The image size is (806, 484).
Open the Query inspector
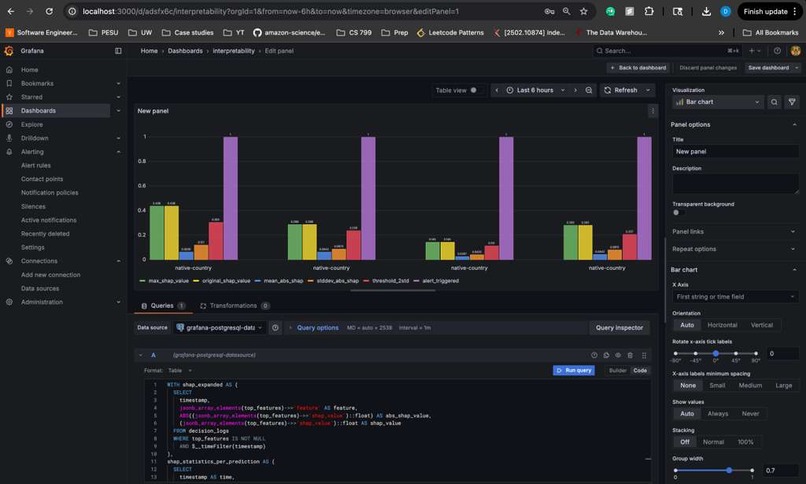point(619,328)
